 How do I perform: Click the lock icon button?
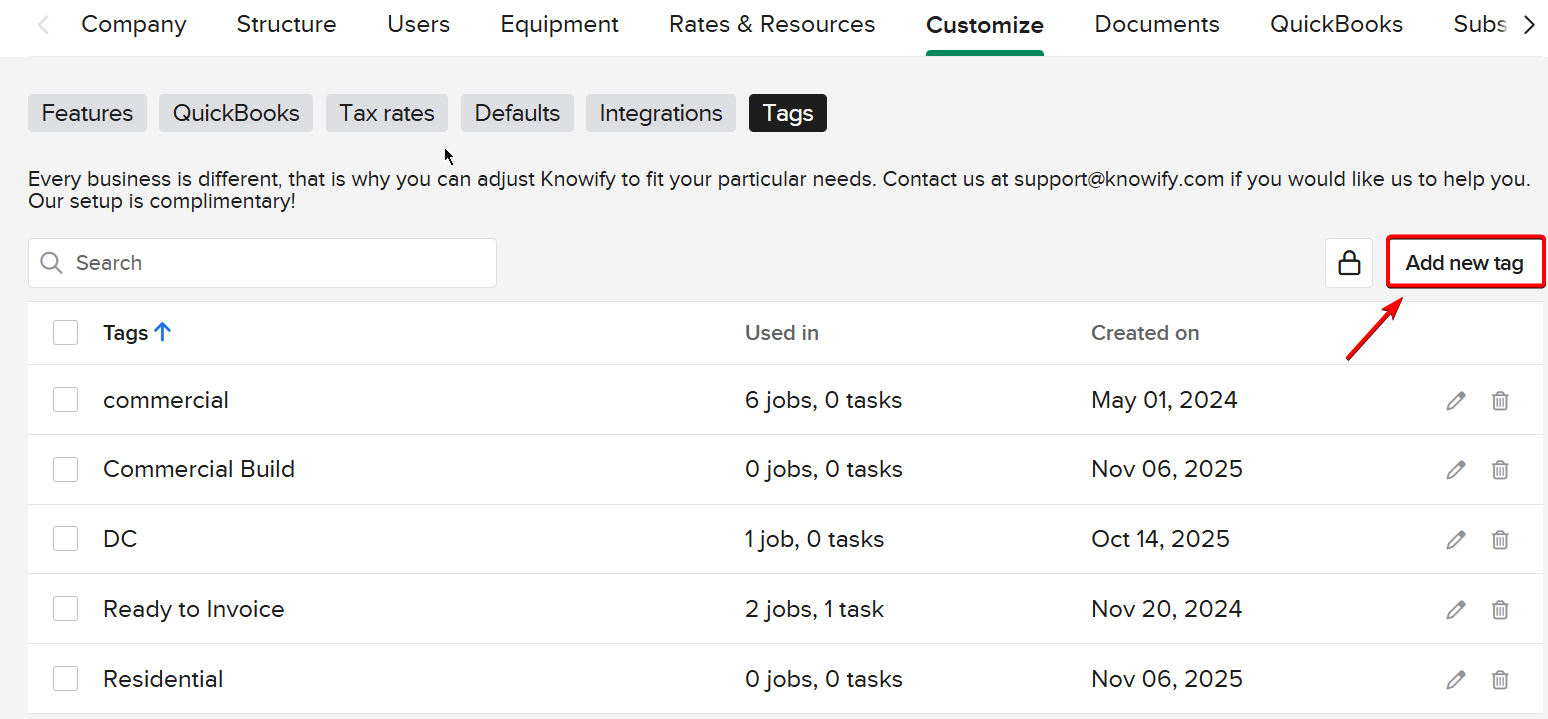tap(1349, 263)
